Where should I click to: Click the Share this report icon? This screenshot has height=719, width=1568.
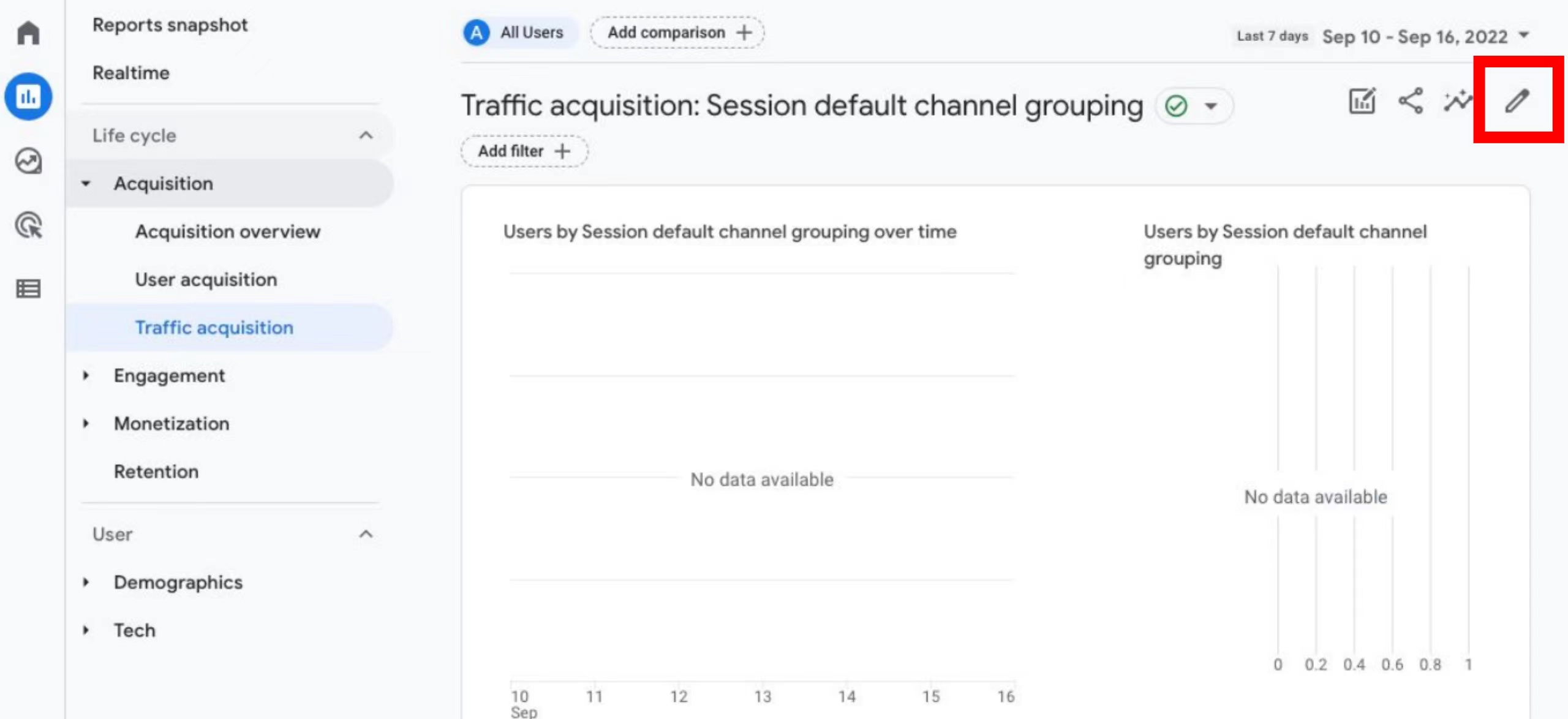tap(1410, 101)
